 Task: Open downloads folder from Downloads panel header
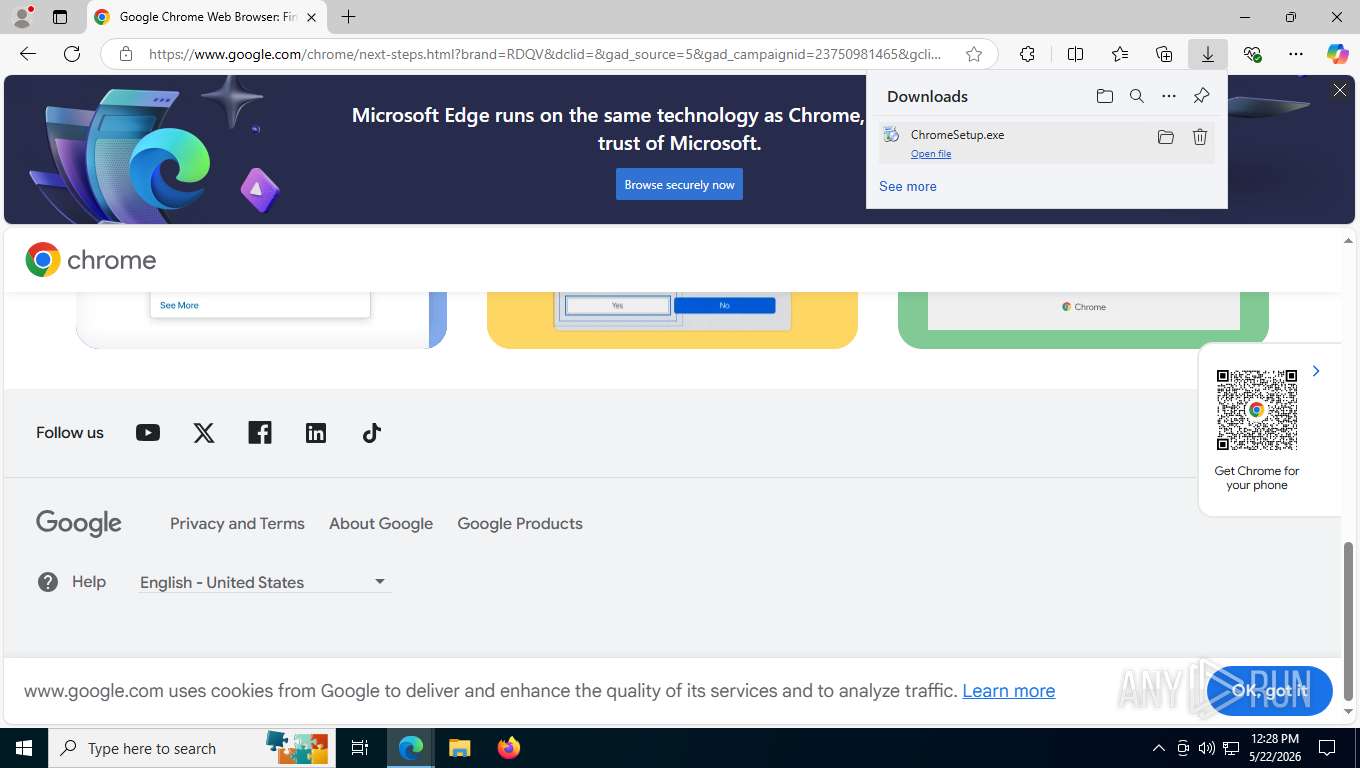pyautogui.click(x=1105, y=96)
